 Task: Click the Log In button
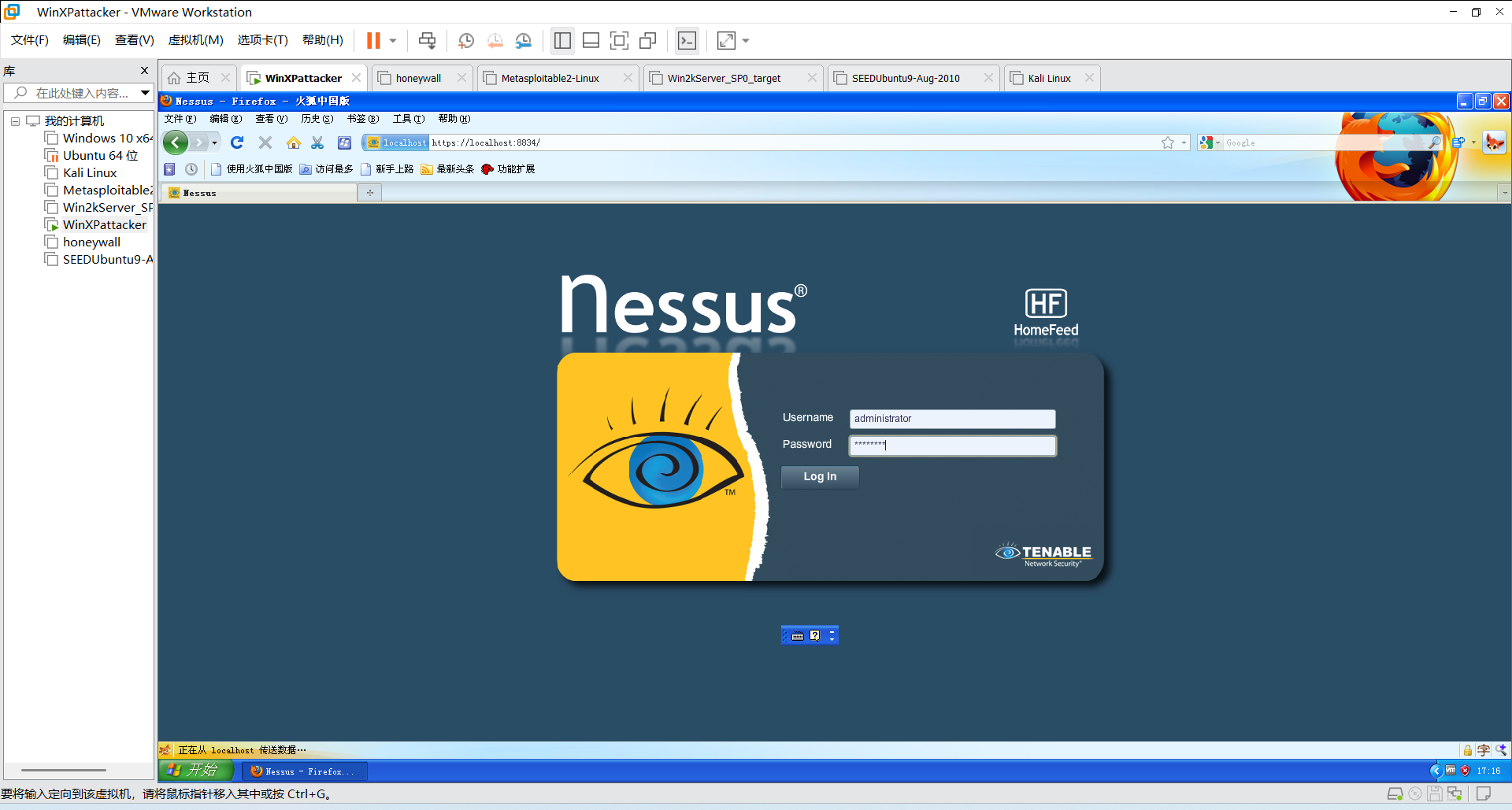820,476
